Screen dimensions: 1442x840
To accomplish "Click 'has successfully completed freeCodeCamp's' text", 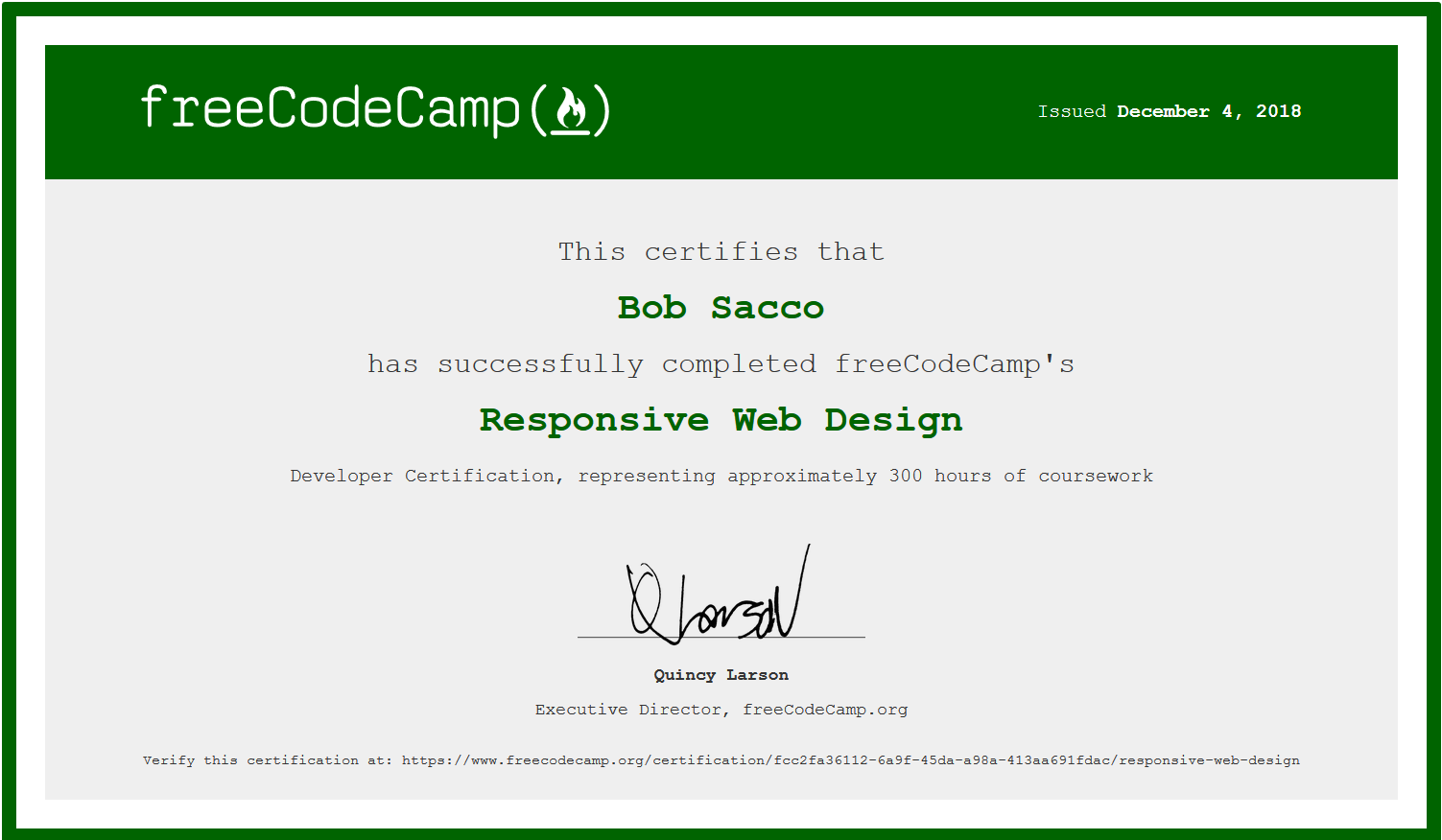I will (x=721, y=364).
